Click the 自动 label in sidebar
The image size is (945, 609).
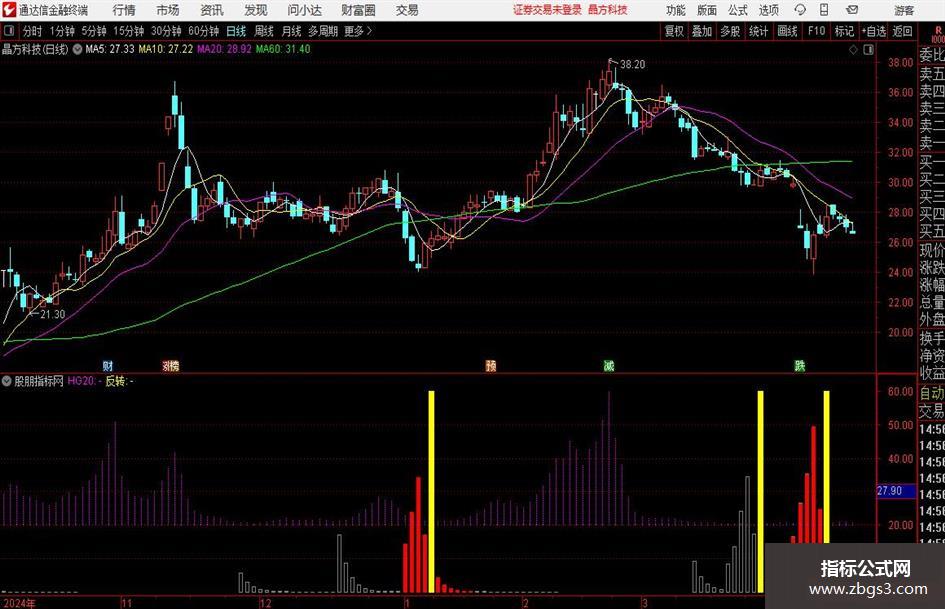coord(932,393)
